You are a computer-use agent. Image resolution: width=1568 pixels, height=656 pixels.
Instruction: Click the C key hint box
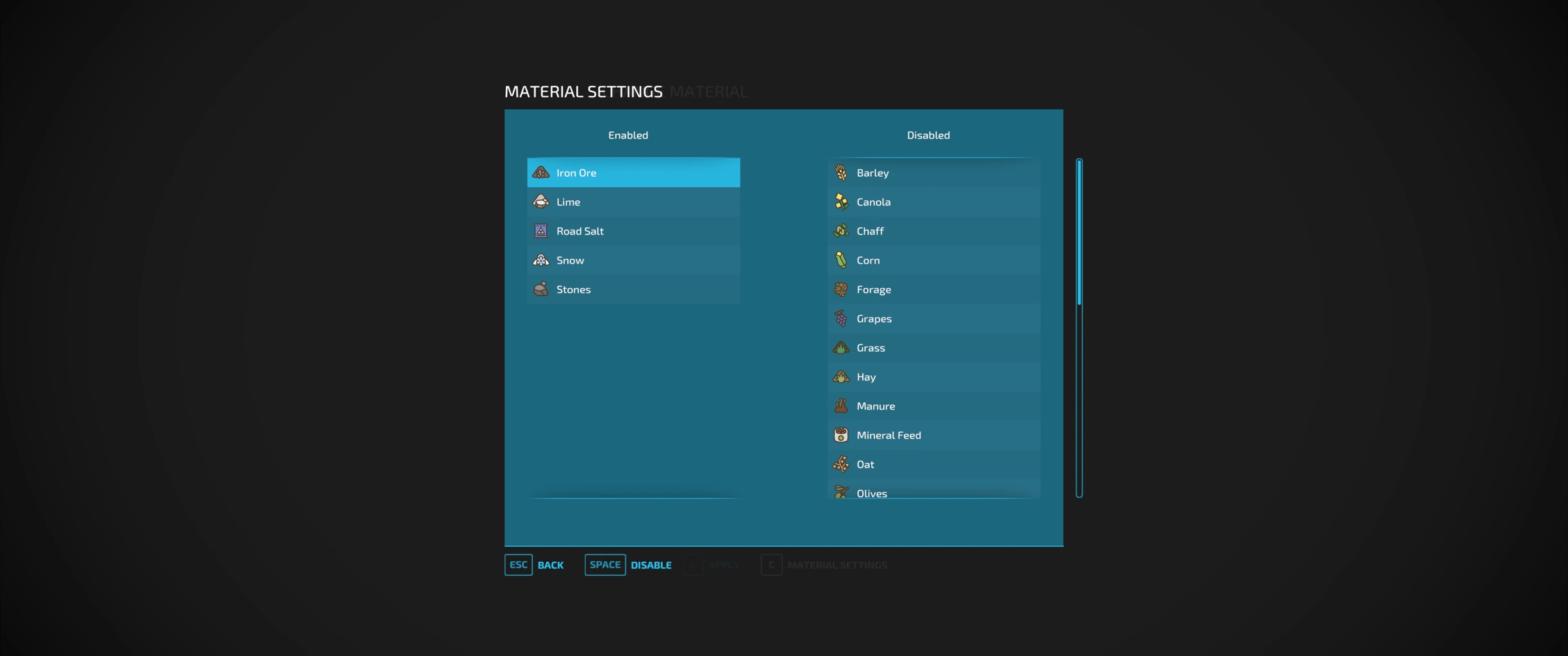tap(771, 565)
